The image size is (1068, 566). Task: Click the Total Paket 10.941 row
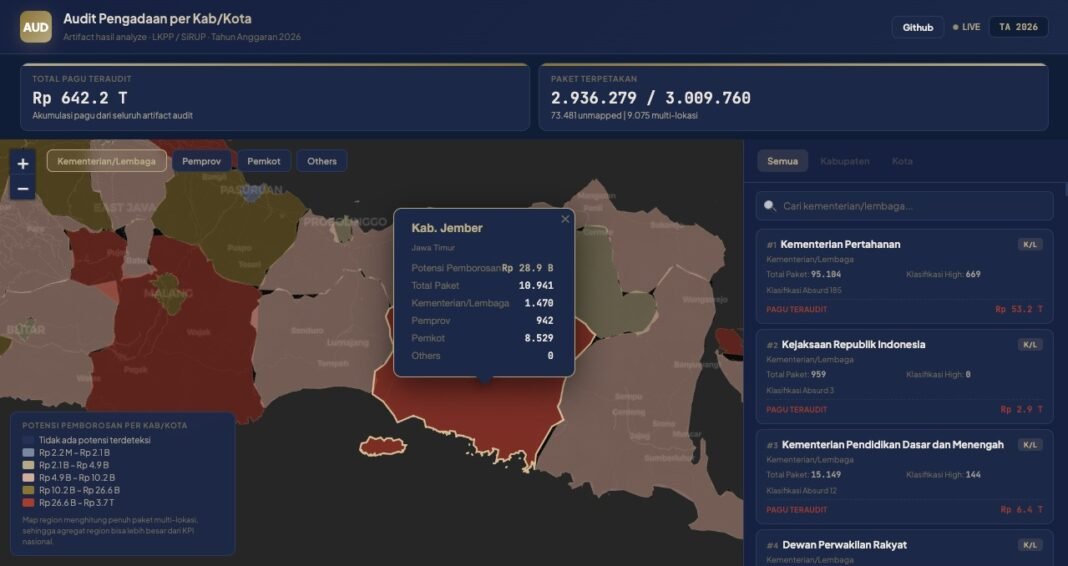482,286
